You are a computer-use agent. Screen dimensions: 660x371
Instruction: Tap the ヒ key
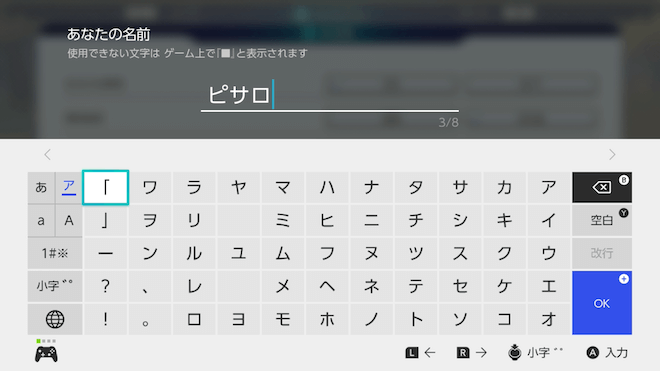(327, 220)
